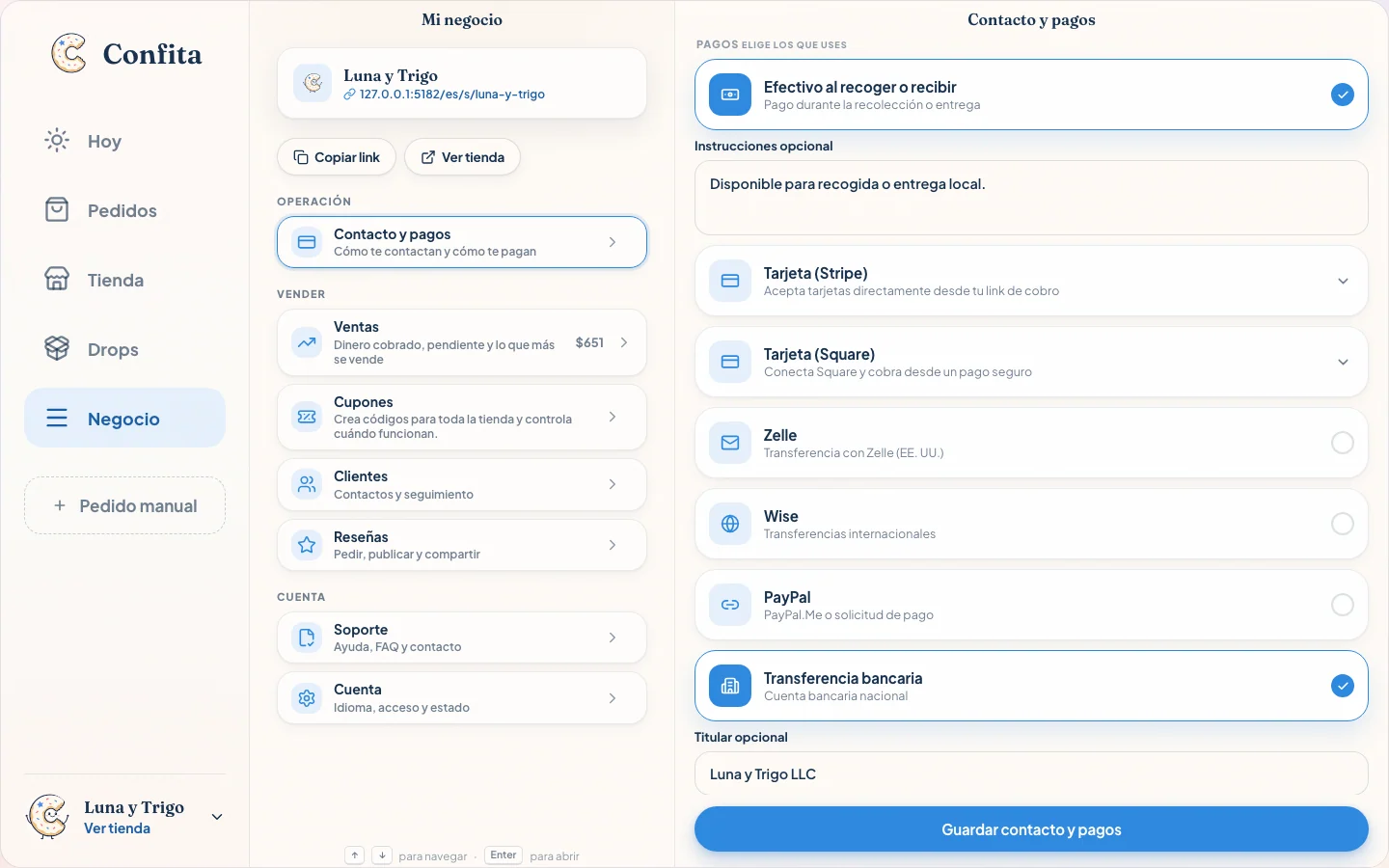The height and width of the screenshot is (868, 1389).
Task: Click the gear icon in Cuenta row
Action: point(307,698)
